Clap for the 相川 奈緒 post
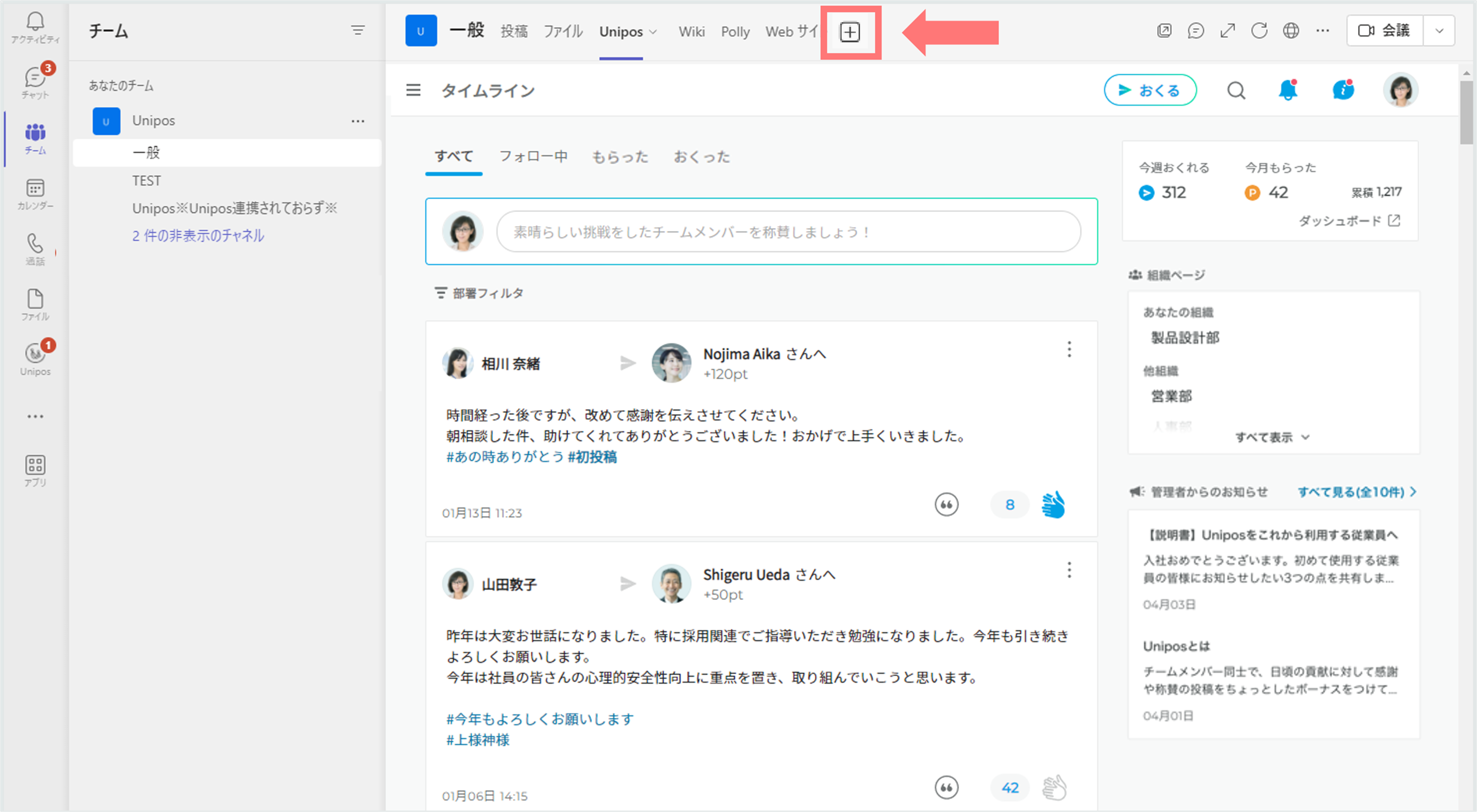 (1053, 505)
